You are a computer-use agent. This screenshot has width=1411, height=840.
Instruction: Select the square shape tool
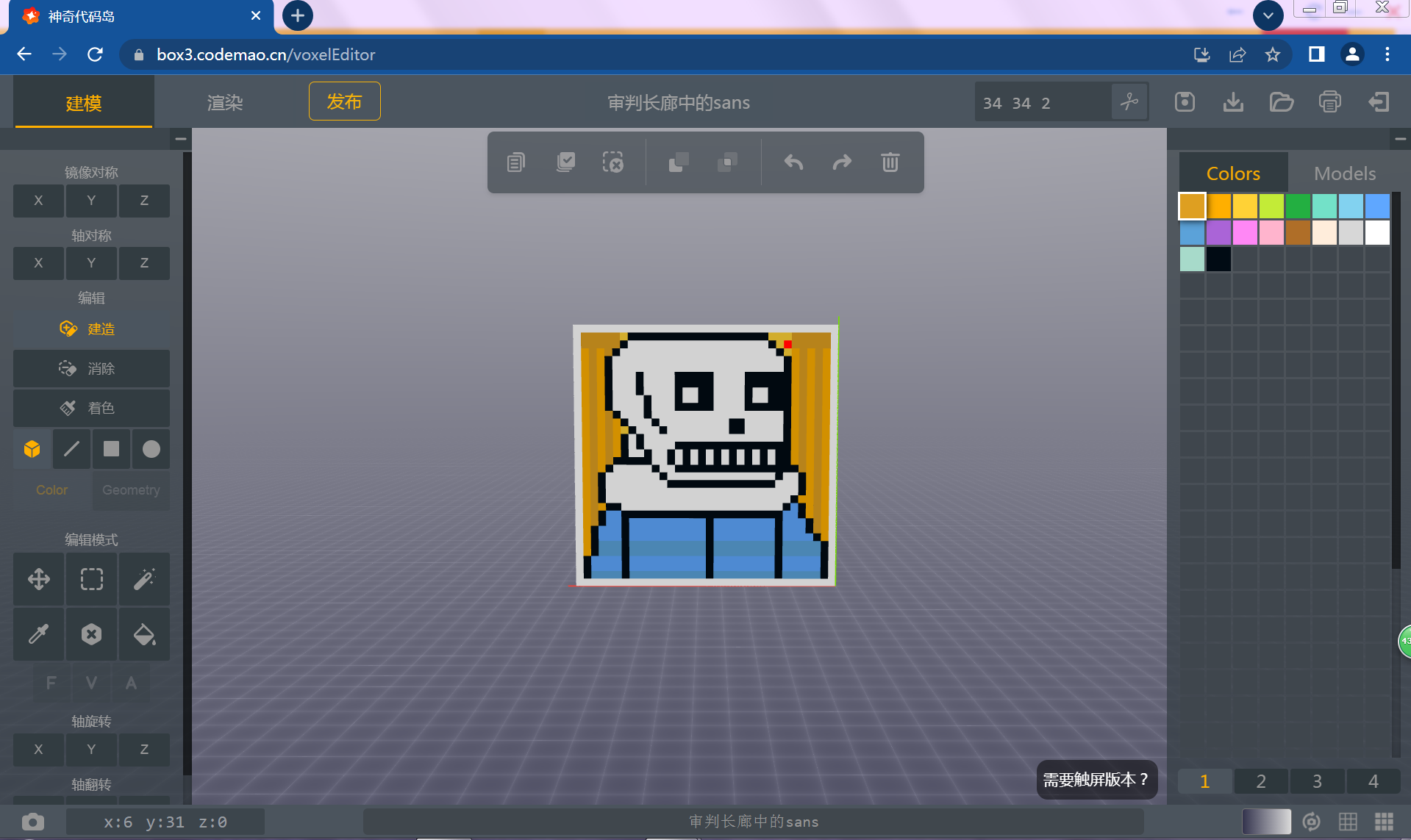[111, 449]
